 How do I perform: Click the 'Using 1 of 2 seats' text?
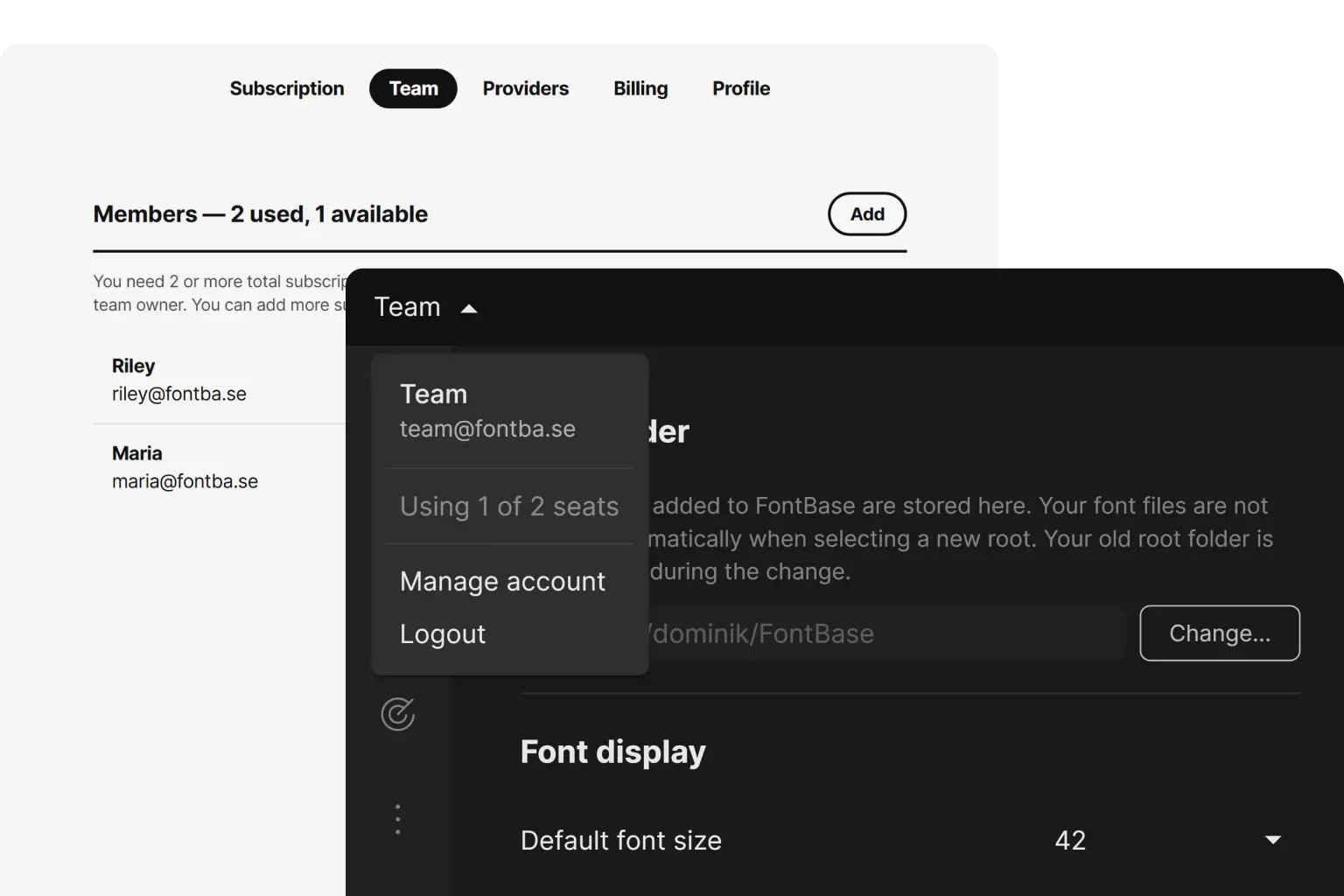click(509, 507)
